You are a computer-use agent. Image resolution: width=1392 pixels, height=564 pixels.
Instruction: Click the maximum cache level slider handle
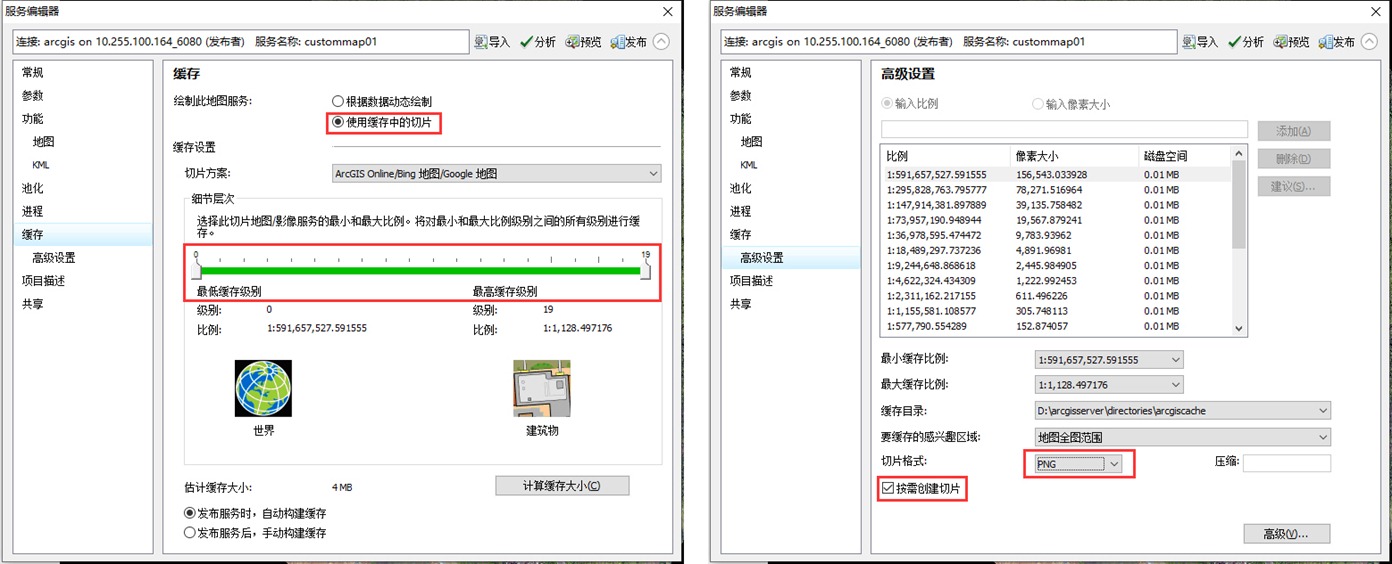(x=645, y=270)
